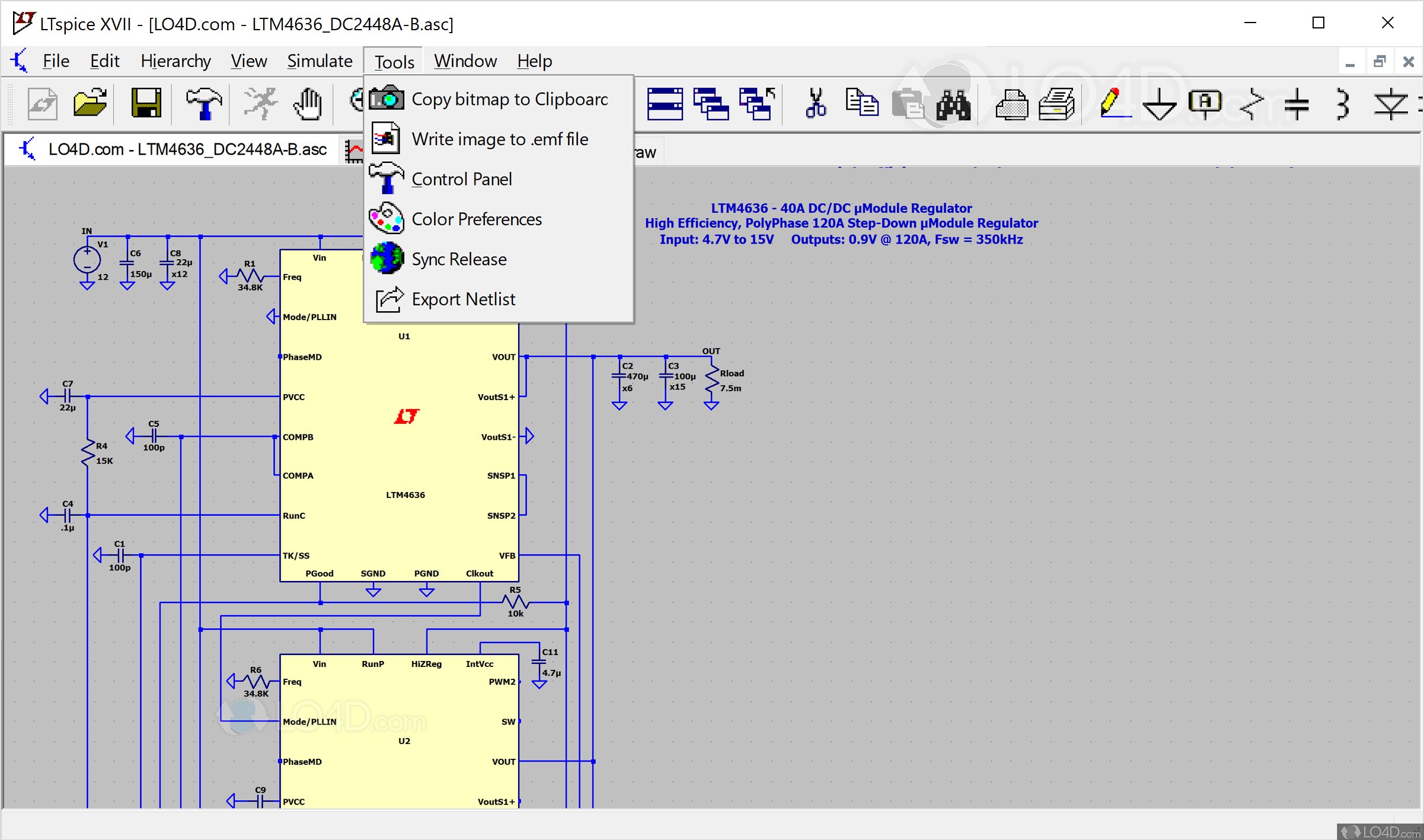Tile windows horizontally with the toolbar icon
Viewport: 1424px width, 840px height.
pos(665,104)
